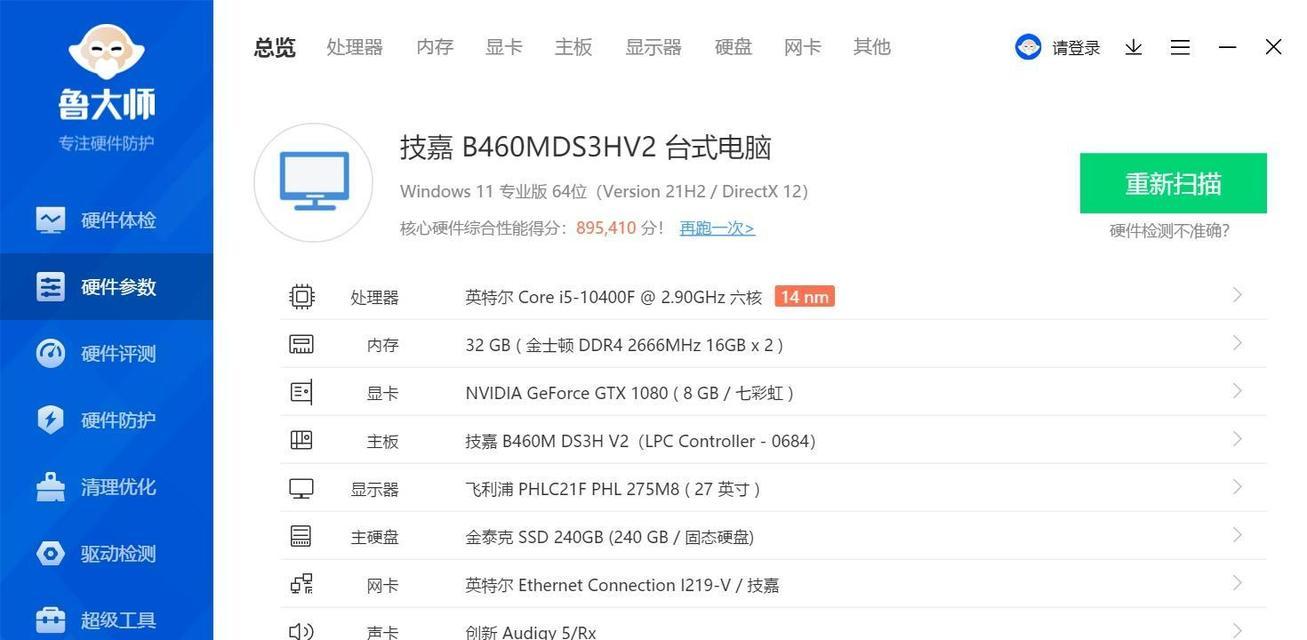Expand the 显卡 row chevron
This screenshot has width=1307, height=640.
click(x=1237, y=391)
